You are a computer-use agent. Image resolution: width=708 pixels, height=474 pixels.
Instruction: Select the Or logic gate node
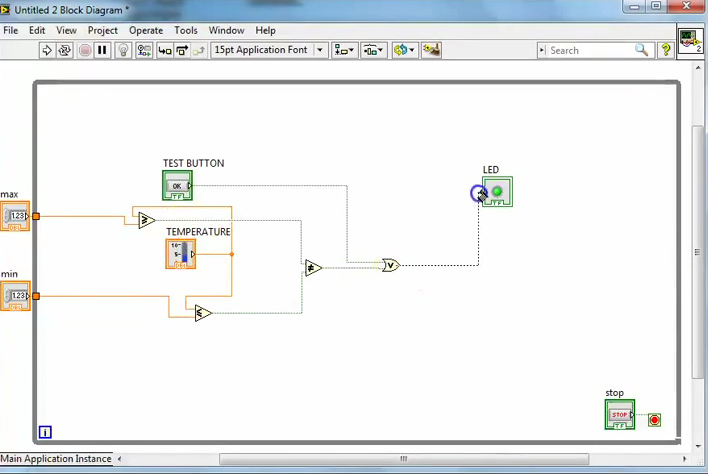click(x=390, y=265)
